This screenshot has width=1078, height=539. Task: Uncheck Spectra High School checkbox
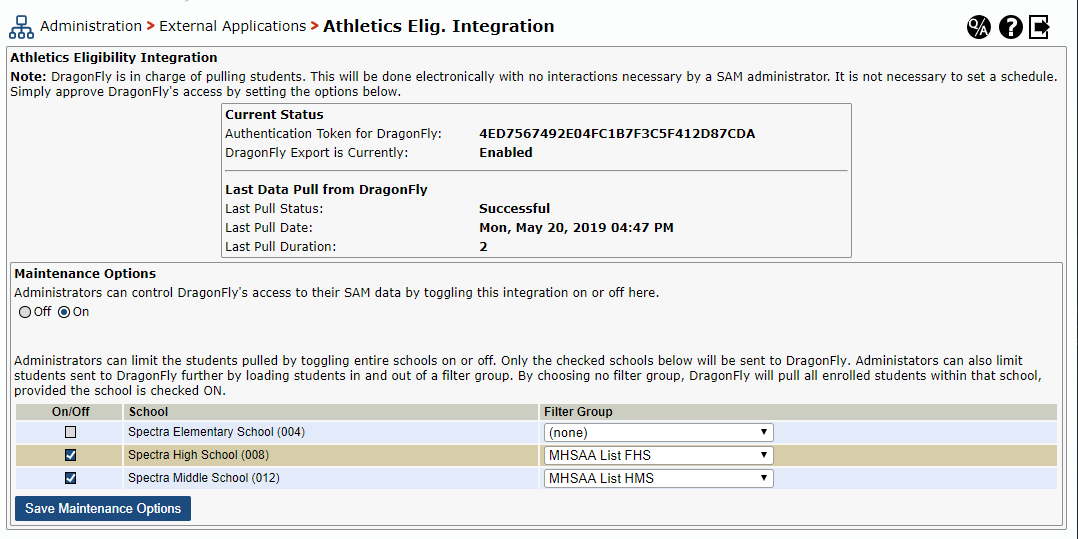71,455
